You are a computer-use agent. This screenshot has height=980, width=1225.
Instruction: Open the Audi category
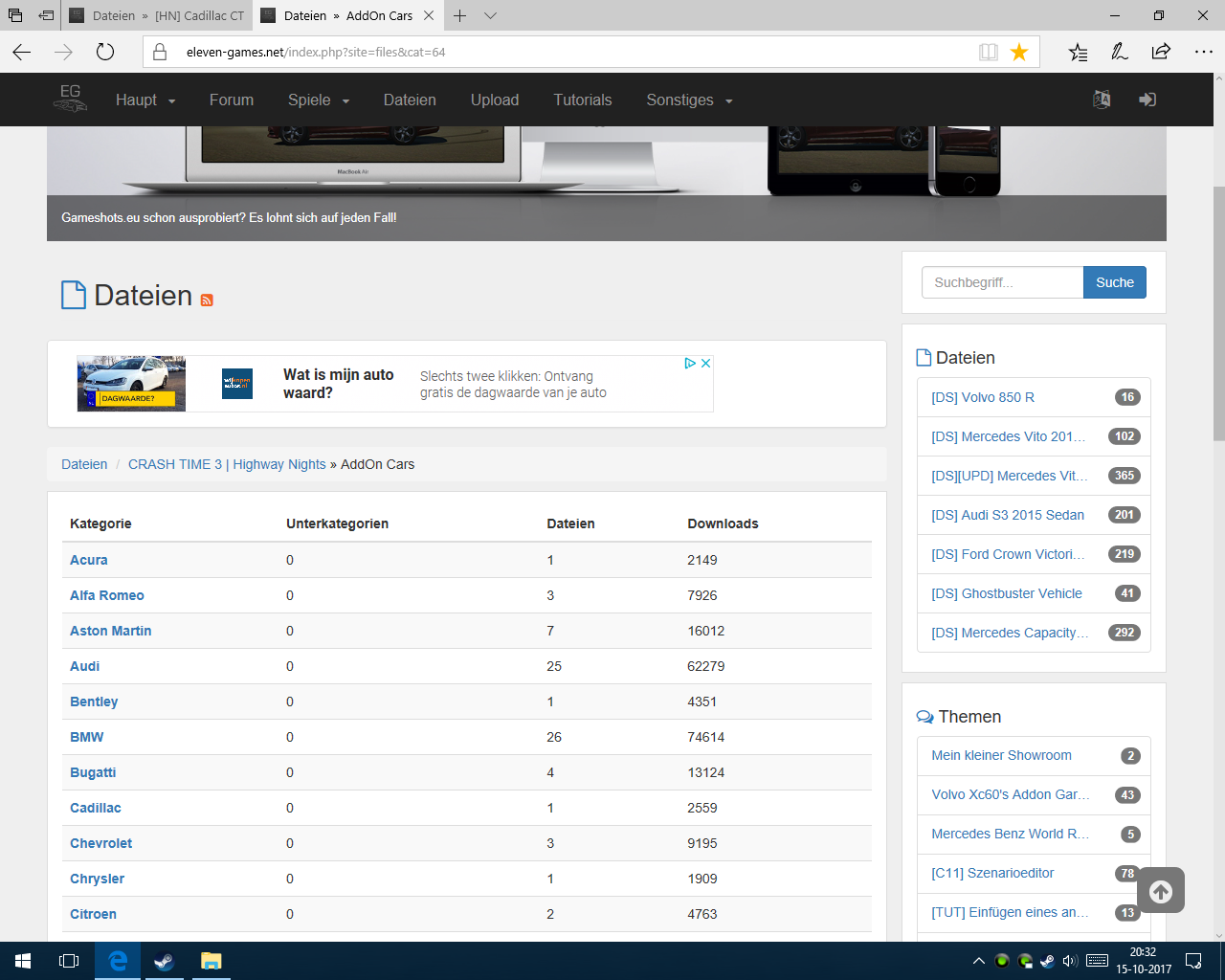[x=85, y=666]
